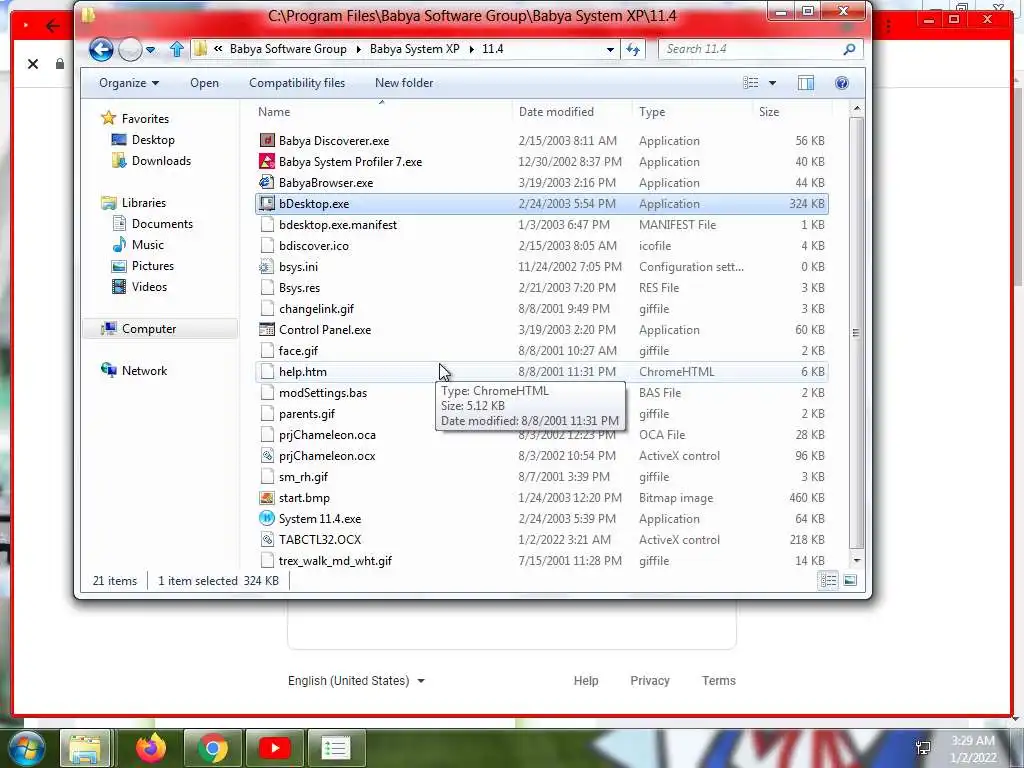This screenshot has height=768, width=1024.
Task: Click the Change your view icon
Action: (x=751, y=83)
